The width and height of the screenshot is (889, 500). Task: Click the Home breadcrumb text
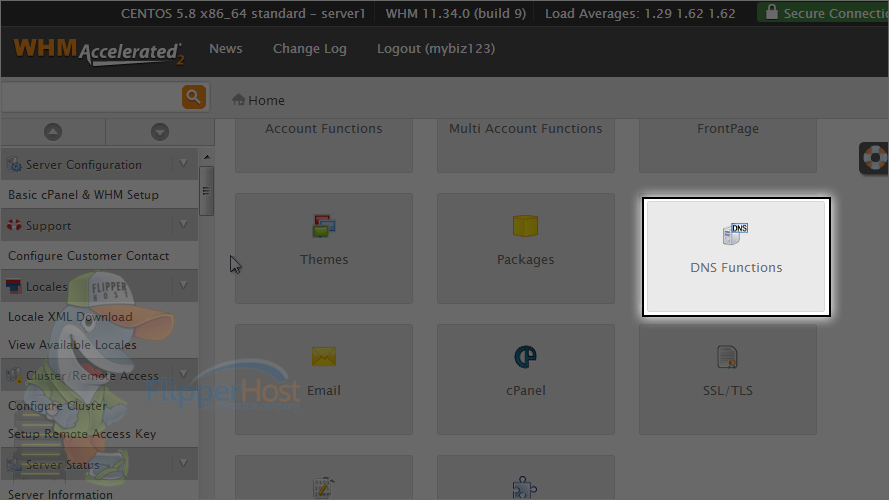click(x=266, y=100)
